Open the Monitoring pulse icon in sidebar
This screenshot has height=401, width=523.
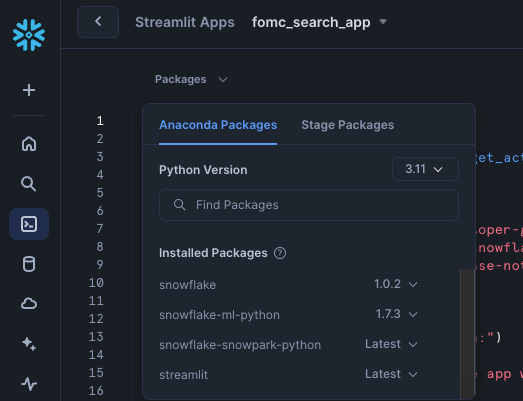[29, 384]
